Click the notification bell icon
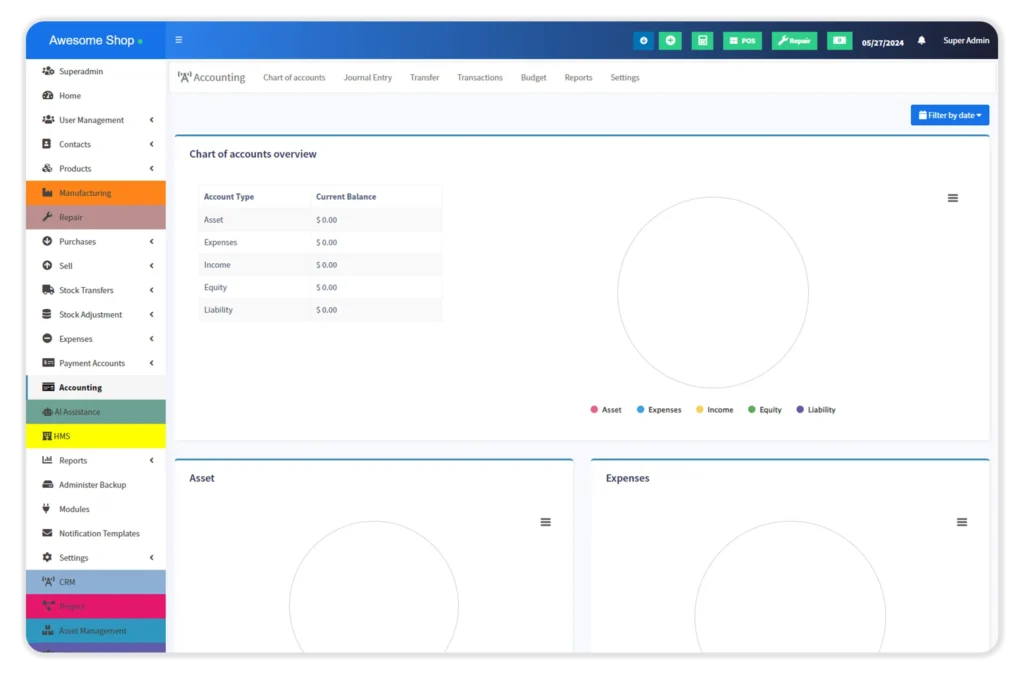Screen dimensions: 1024x683 click(921, 41)
